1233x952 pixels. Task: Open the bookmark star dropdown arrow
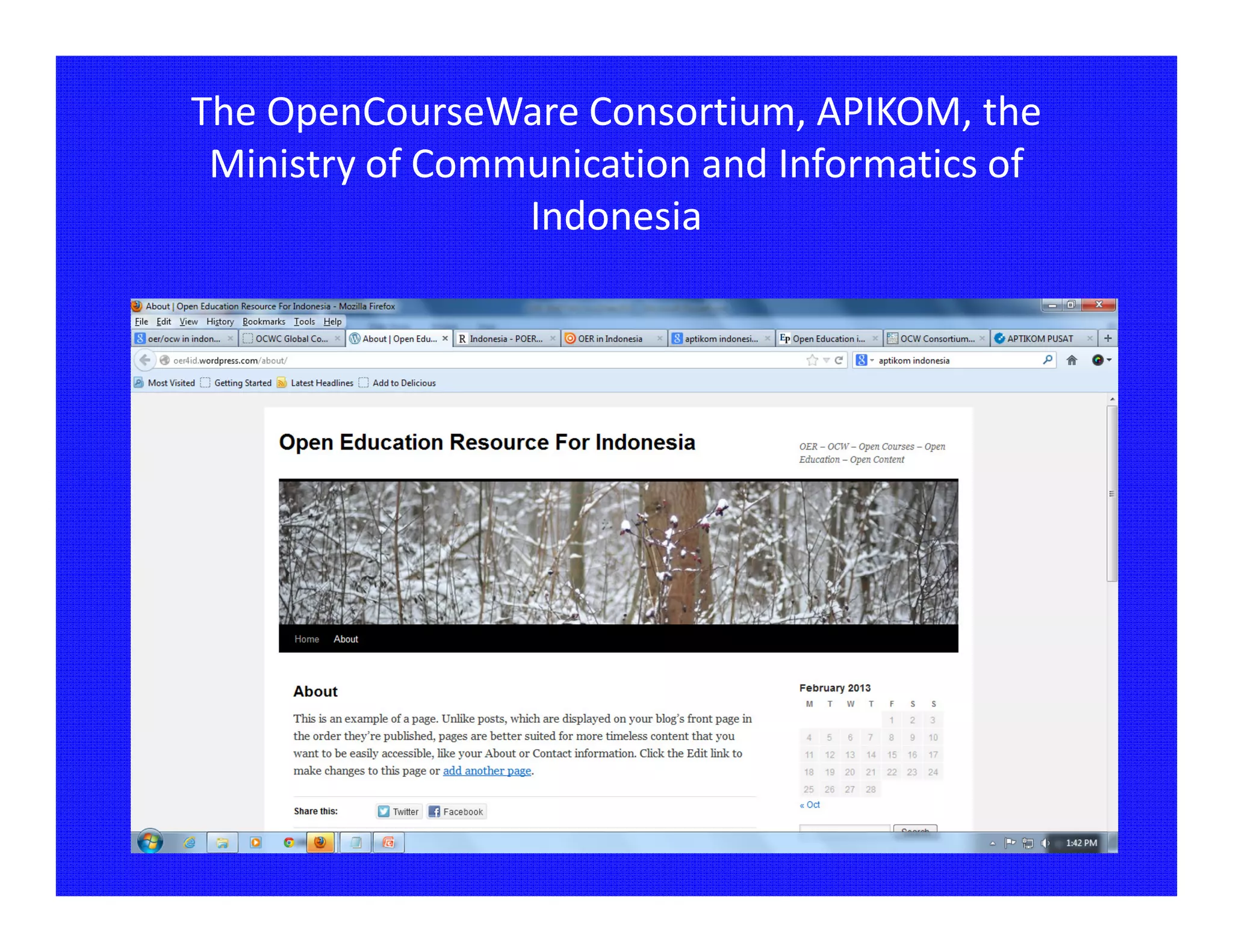[826, 360]
